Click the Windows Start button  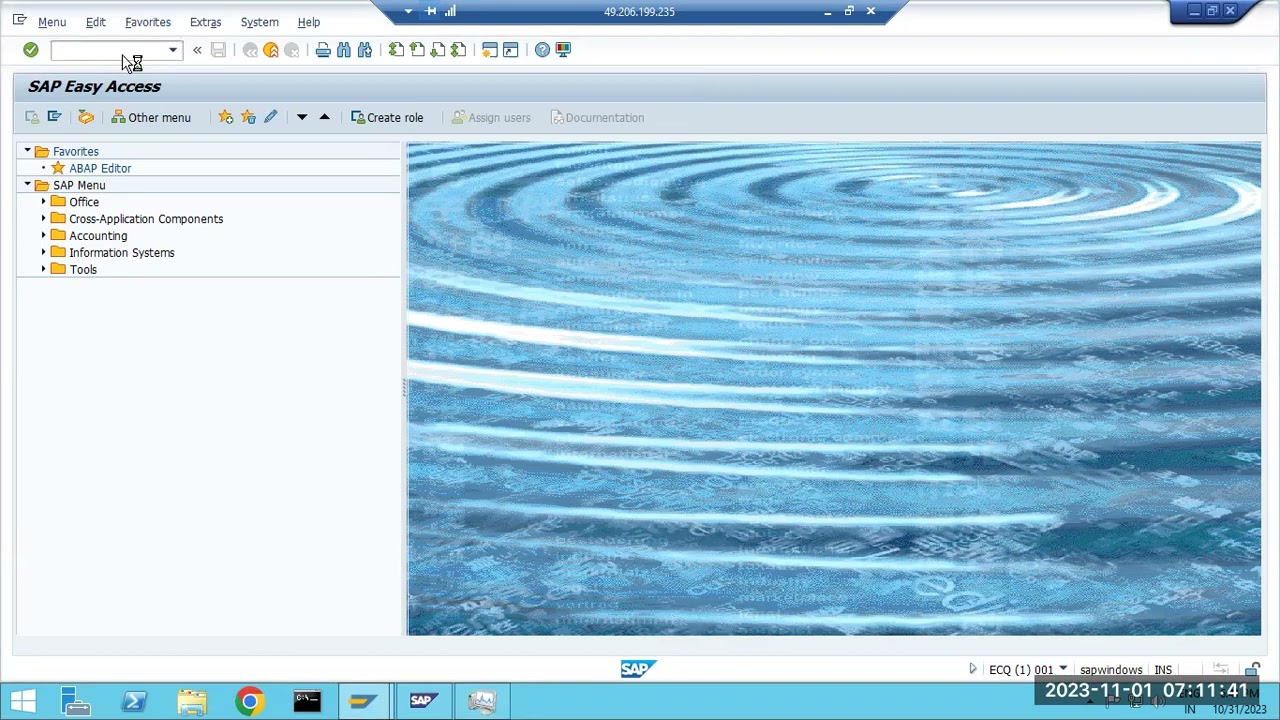[x=24, y=702]
